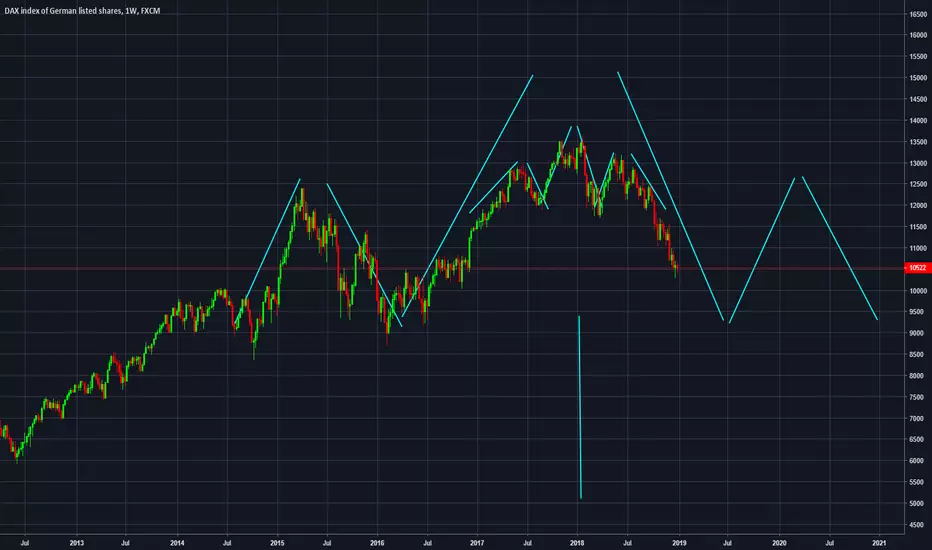Click the 2017 label on time axis
This screenshot has height=550, width=932.
(x=477, y=543)
